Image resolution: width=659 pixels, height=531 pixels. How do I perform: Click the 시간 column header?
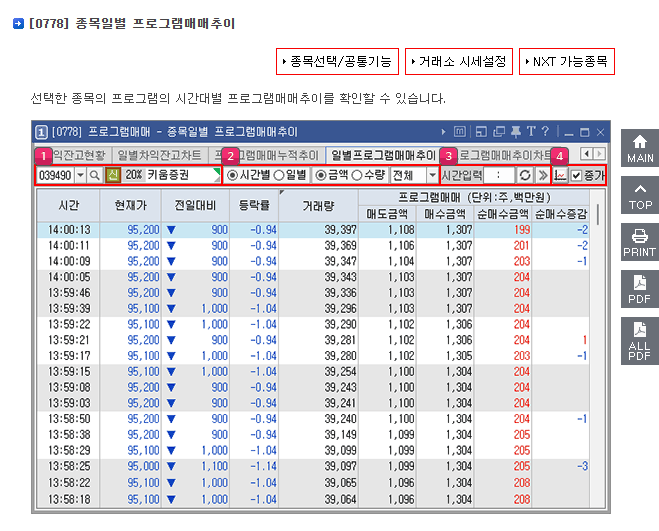69,205
